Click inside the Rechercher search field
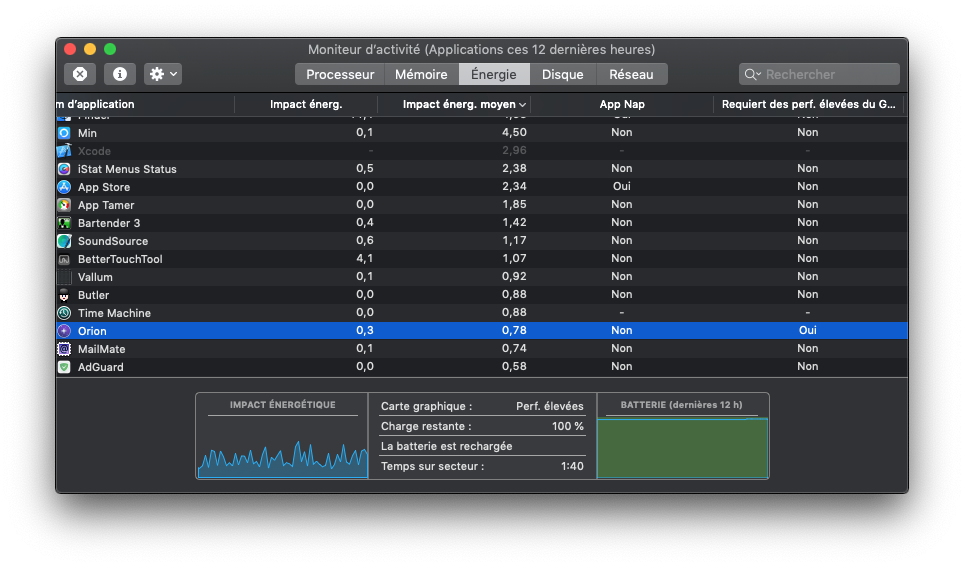This screenshot has width=964, height=567. 828,74
